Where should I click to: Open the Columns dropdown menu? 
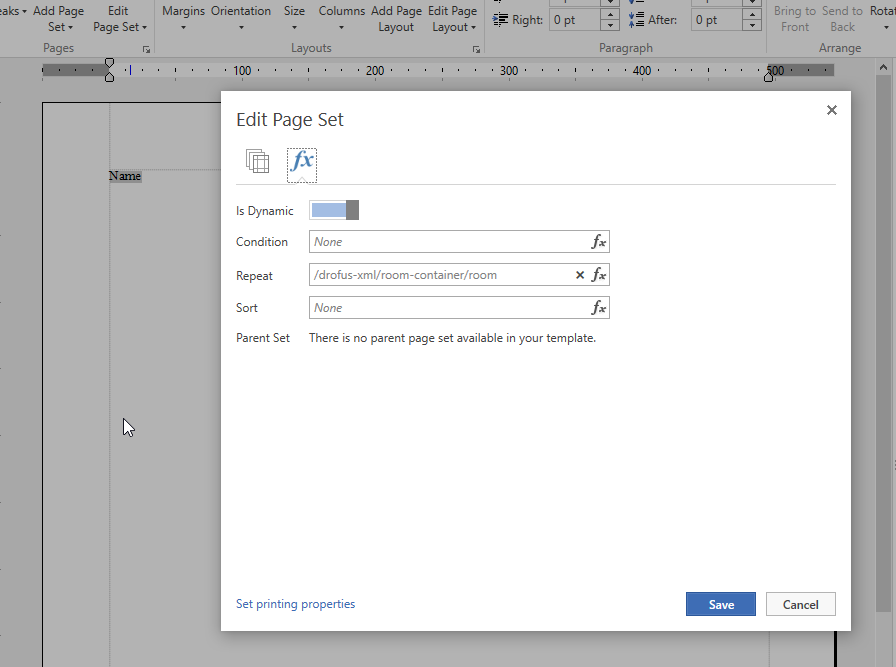pyautogui.click(x=342, y=18)
